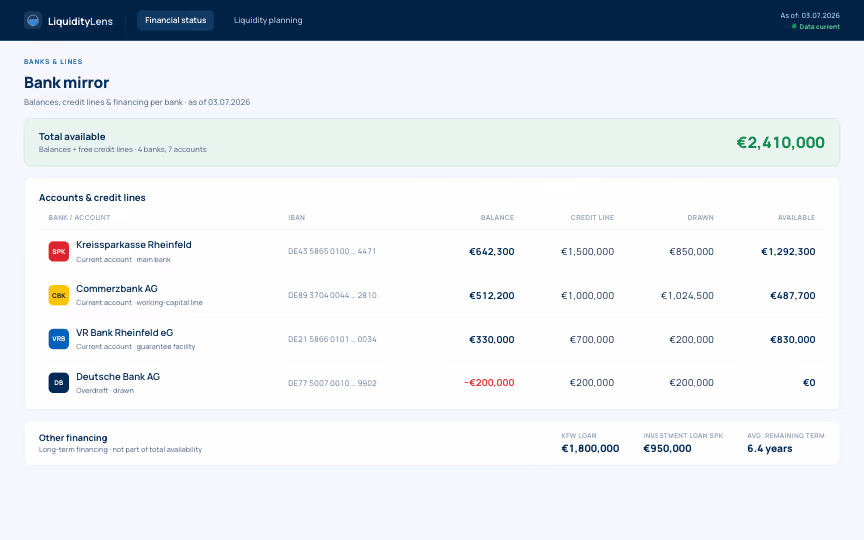Click the KfW loan €1,800,000 value

(x=590, y=449)
